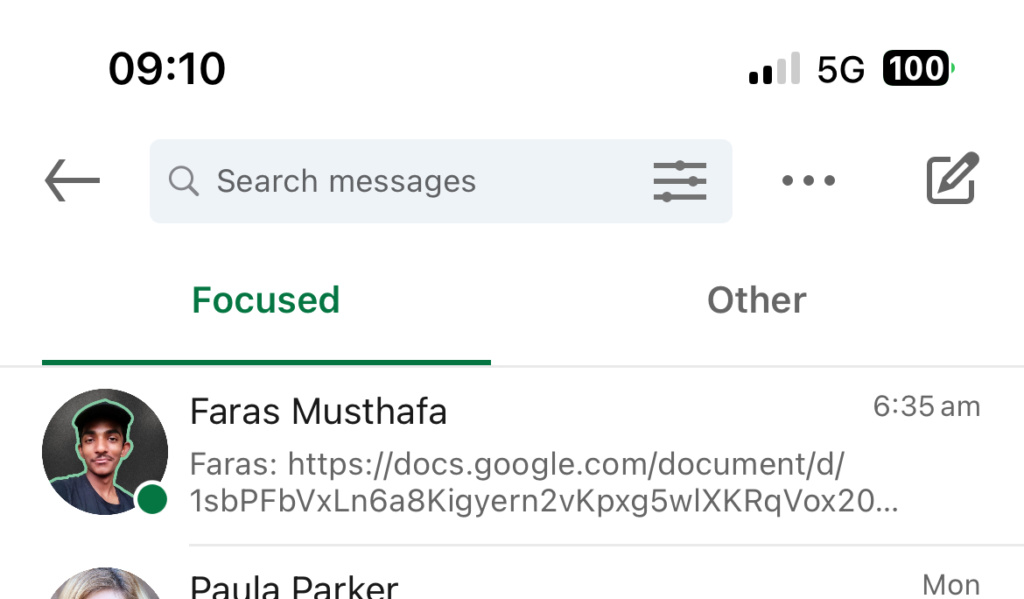Tap the cellular signal strength indicator
Viewport: 1024px width, 599px height.
(775, 68)
